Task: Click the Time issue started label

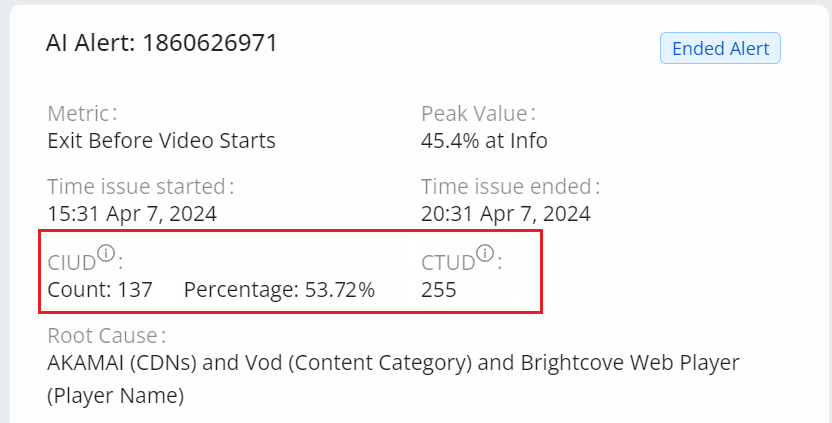Action: coord(140,187)
